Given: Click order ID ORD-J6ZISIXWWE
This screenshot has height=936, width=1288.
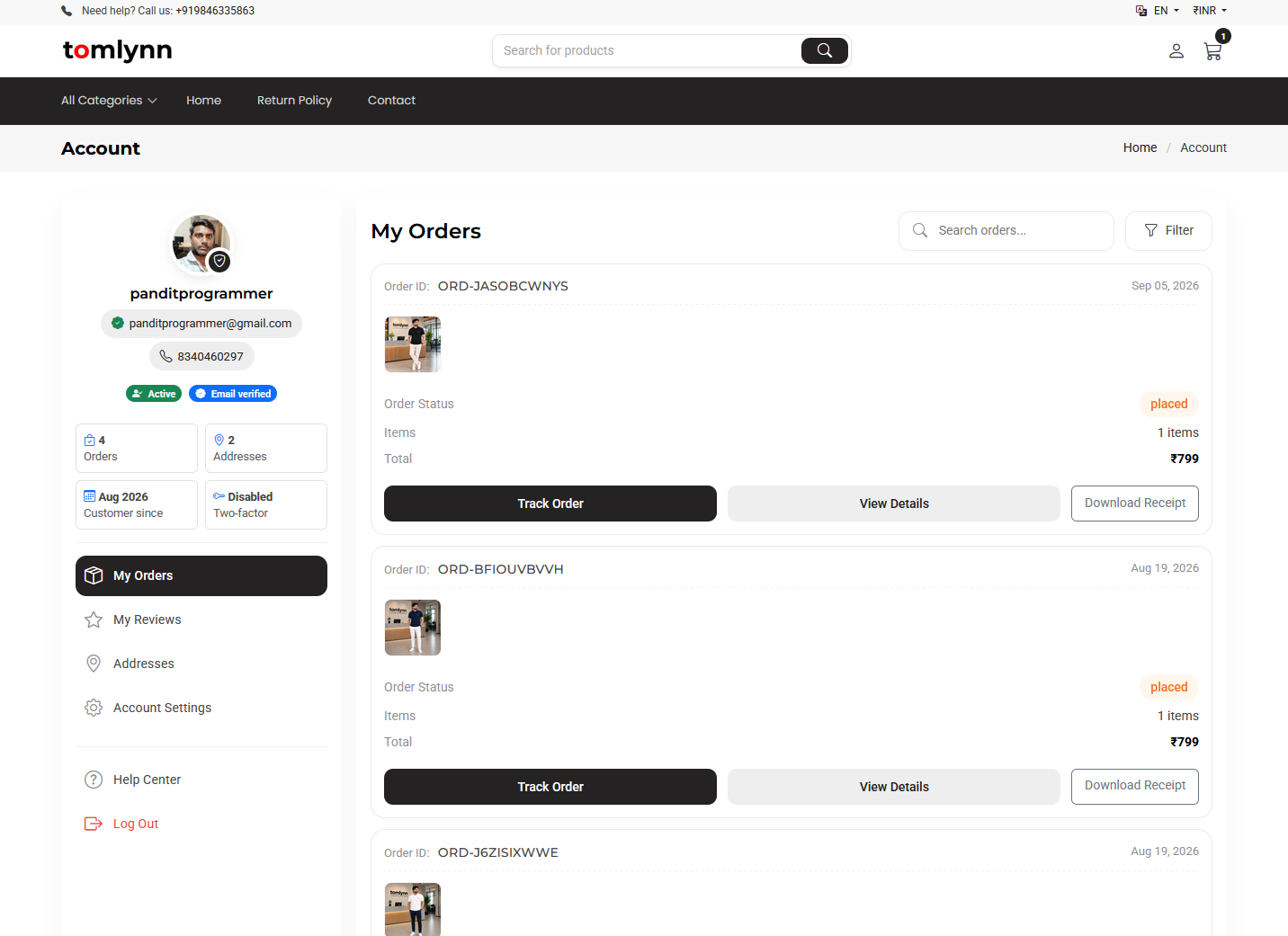Looking at the screenshot, I should [x=498, y=852].
